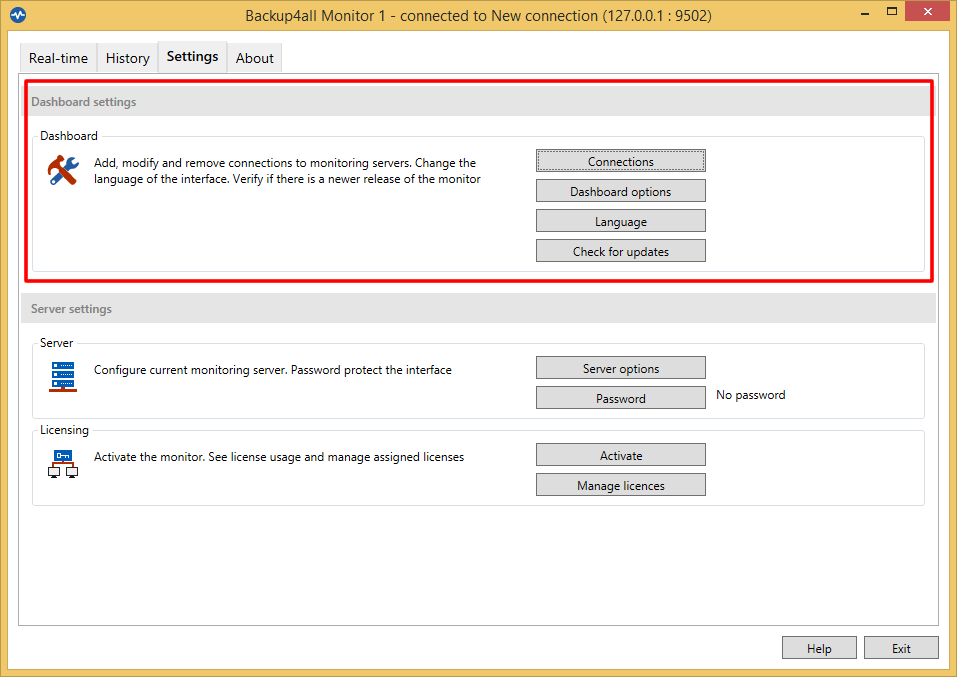Switch to the Real-time tab
The height and width of the screenshot is (677, 957).
click(58, 58)
